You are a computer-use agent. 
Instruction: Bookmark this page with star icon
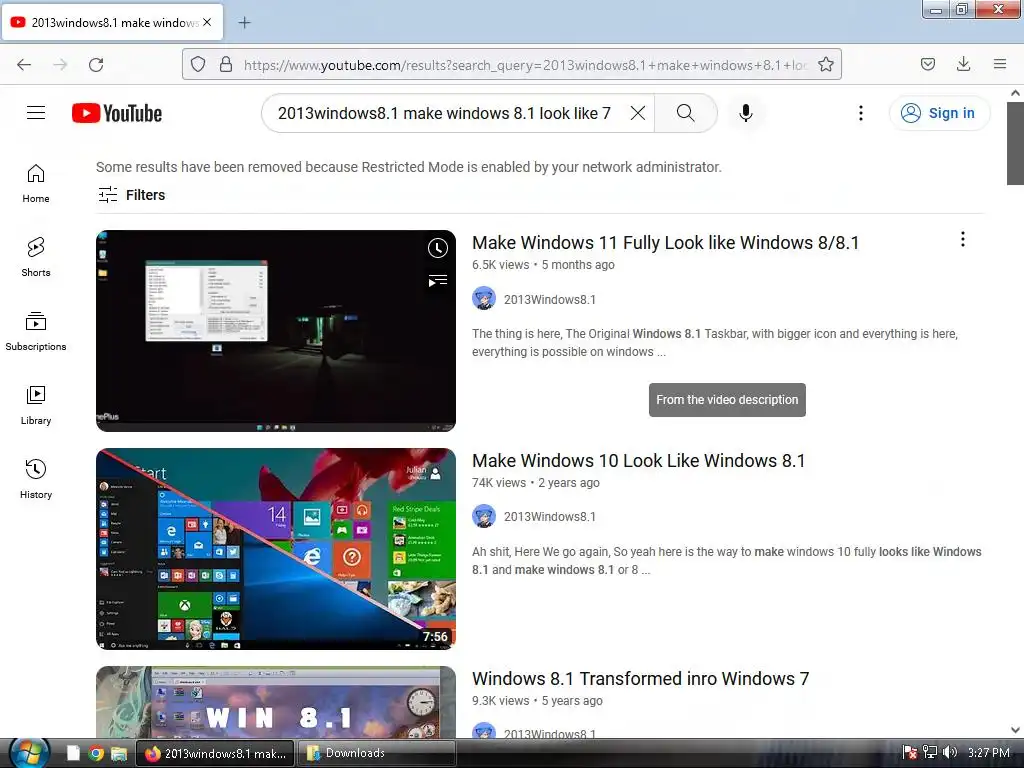click(x=825, y=65)
